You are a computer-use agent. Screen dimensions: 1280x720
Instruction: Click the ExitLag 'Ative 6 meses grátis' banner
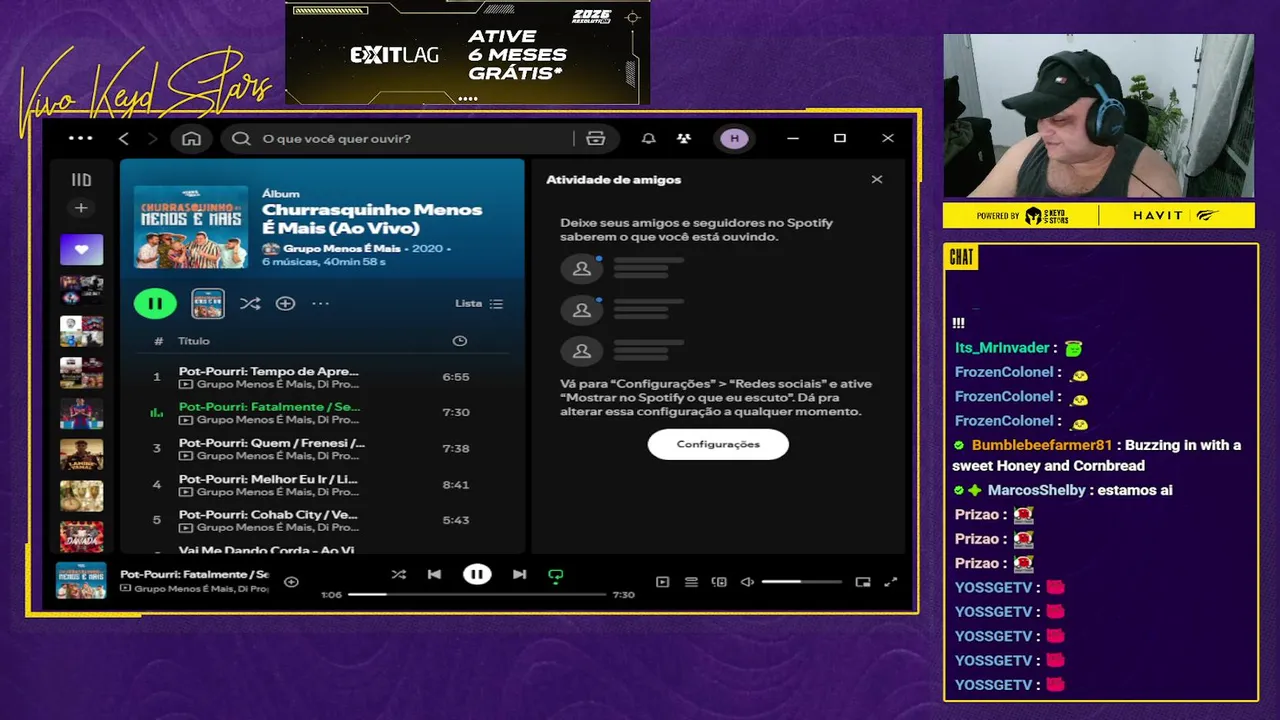click(x=468, y=53)
